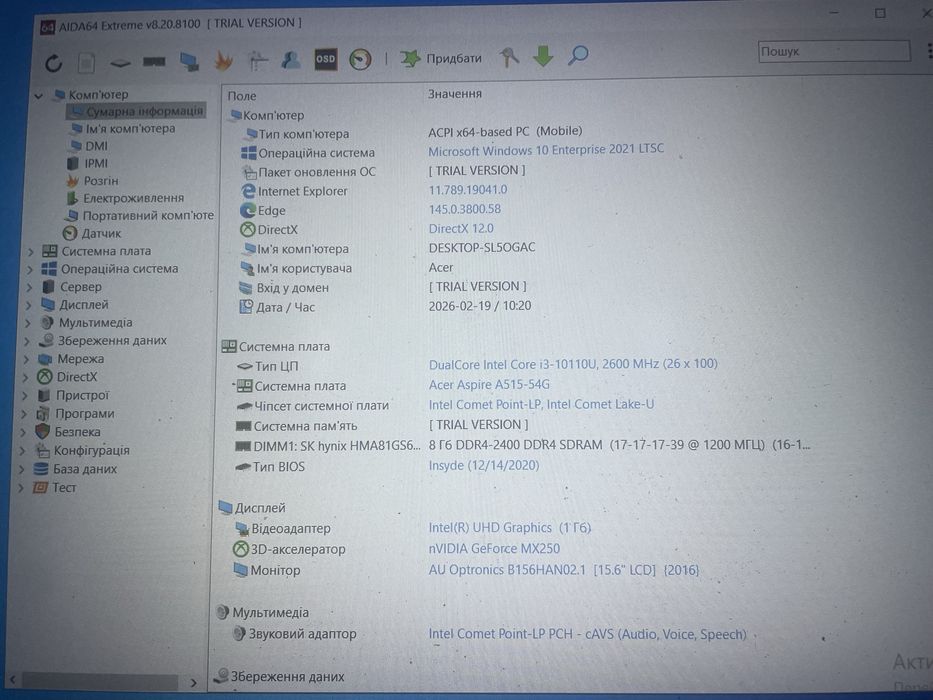Click sidebar scroll left arrow
This screenshot has height=700, width=933.
pyautogui.click(x=12, y=679)
